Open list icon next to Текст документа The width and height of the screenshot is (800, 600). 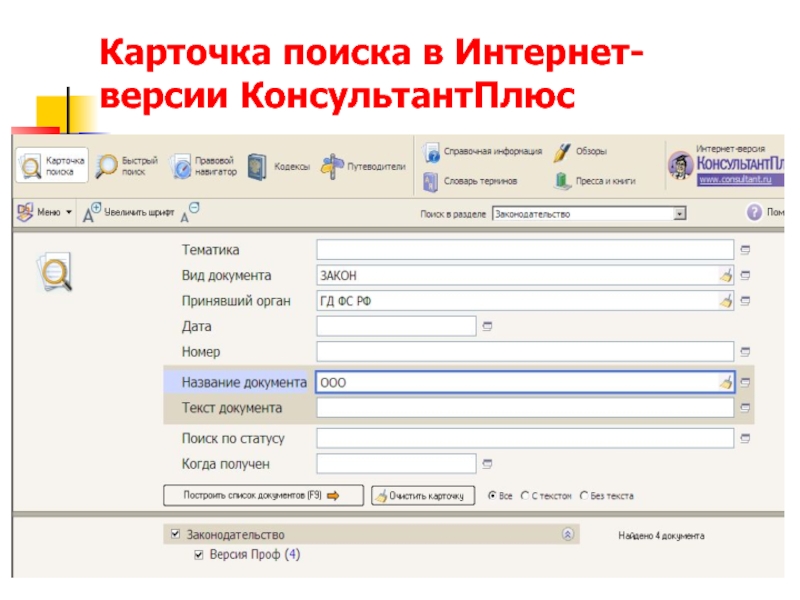745,407
